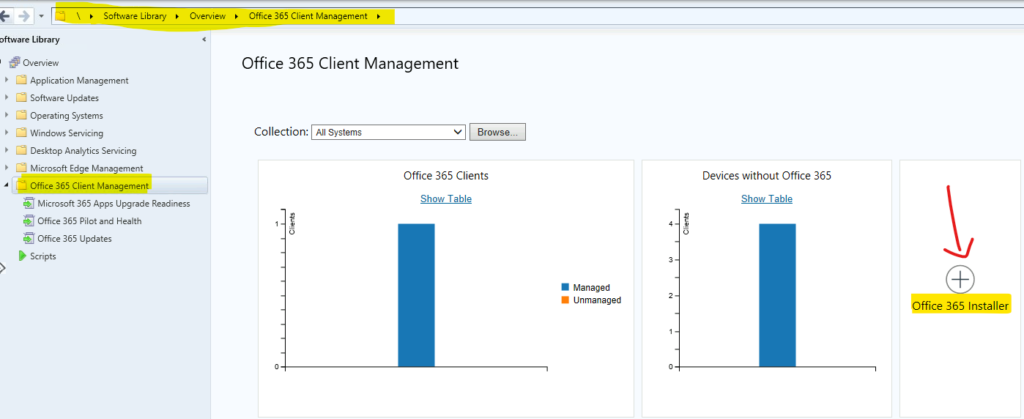
Task: Click the Software Updates folder icon
Action: 22,98
